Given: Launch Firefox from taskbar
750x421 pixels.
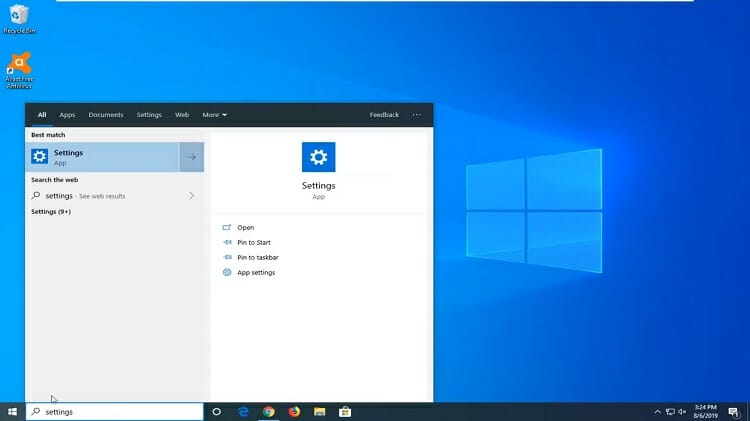Looking at the screenshot, I should click(294, 412).
